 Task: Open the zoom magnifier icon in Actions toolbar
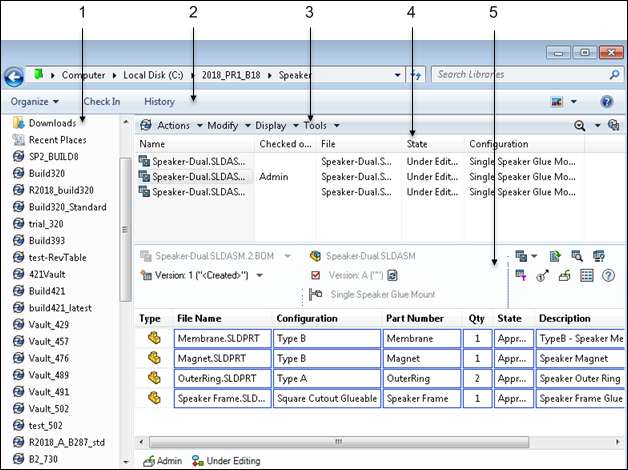tap(581, 125)
